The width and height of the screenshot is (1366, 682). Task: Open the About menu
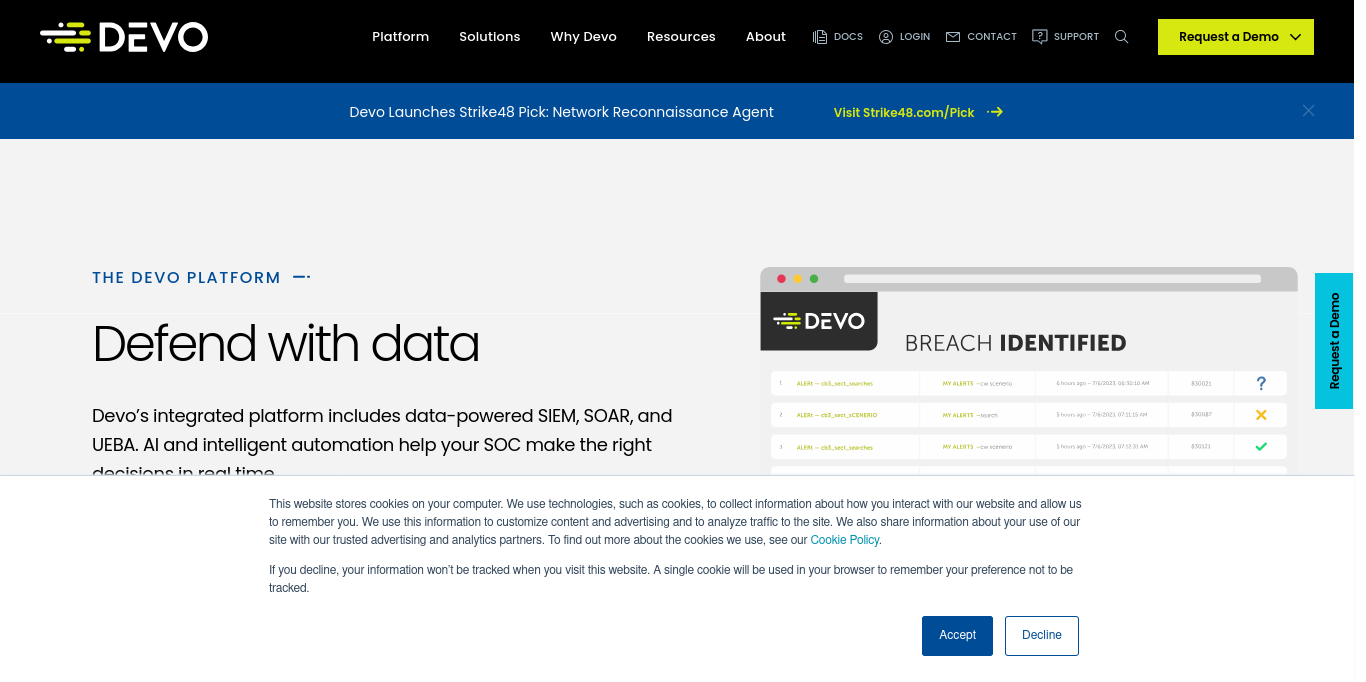tap(766, 37)
